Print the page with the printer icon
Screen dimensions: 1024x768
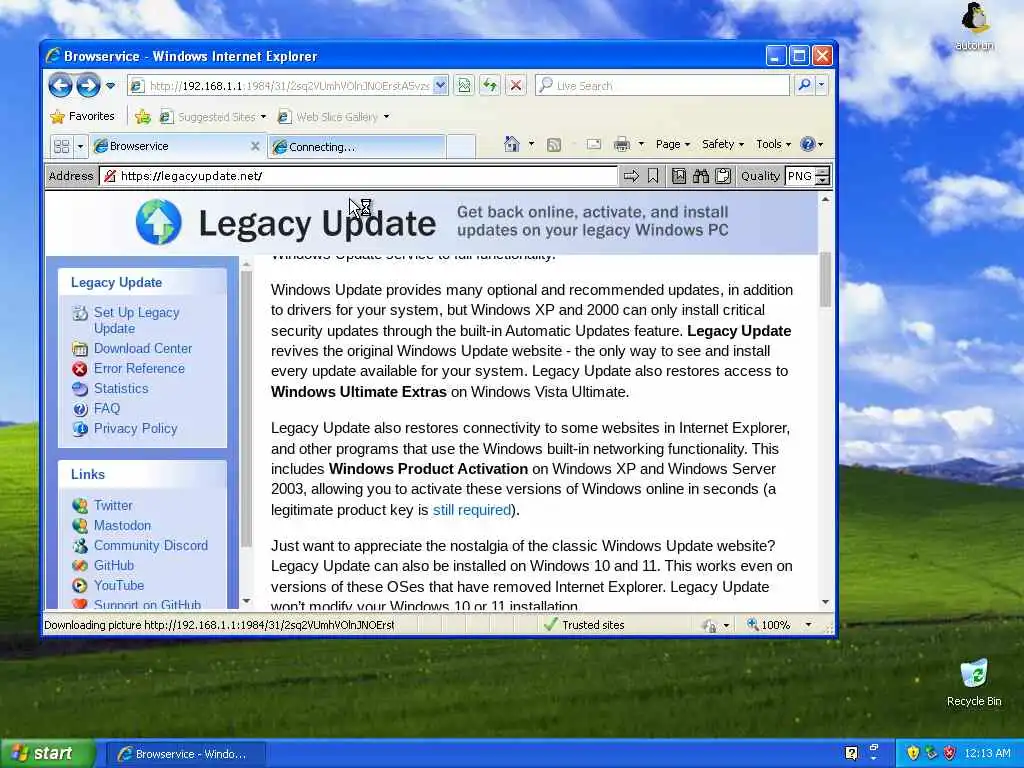click(x=622, y=144)
